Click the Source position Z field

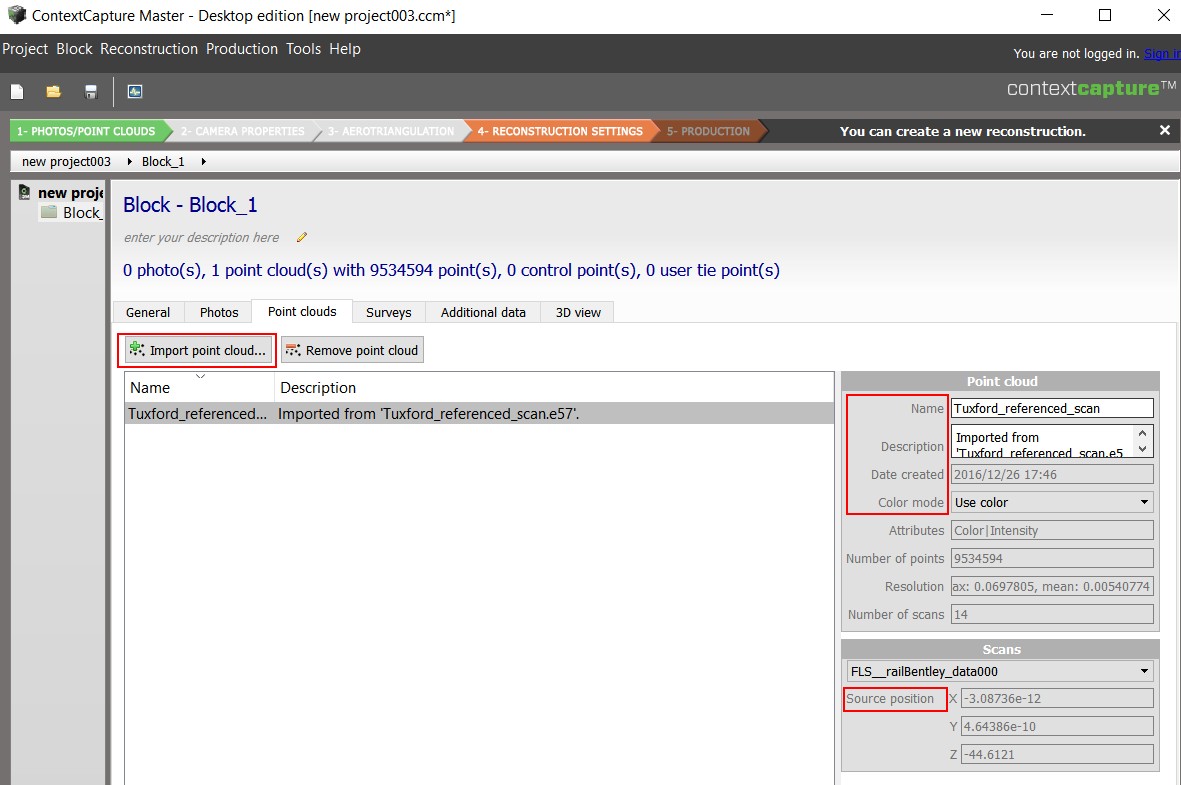point(1057,754)
